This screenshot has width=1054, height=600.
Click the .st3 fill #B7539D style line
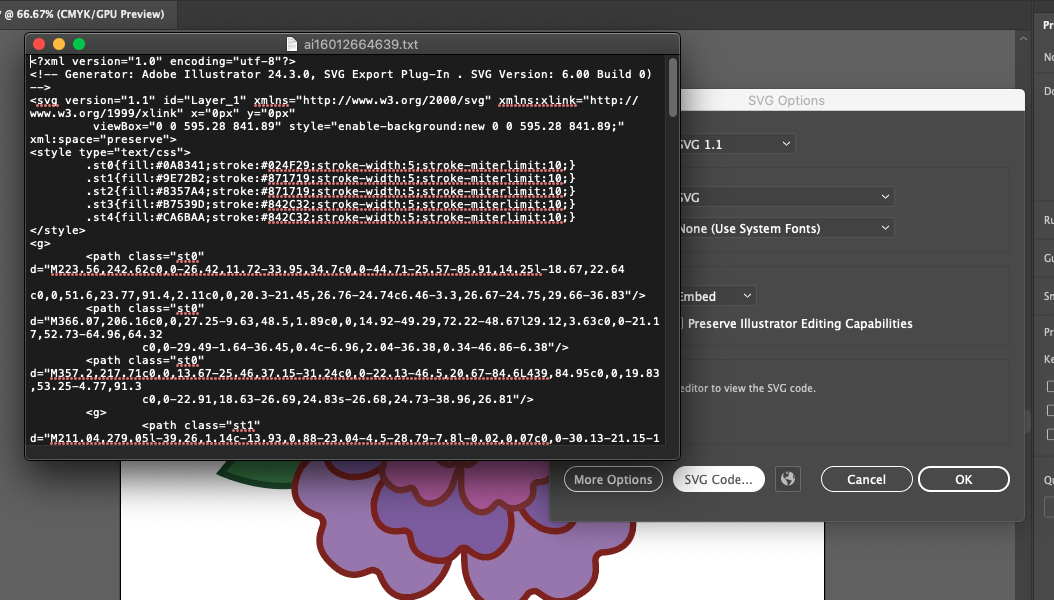click(331, 204)
